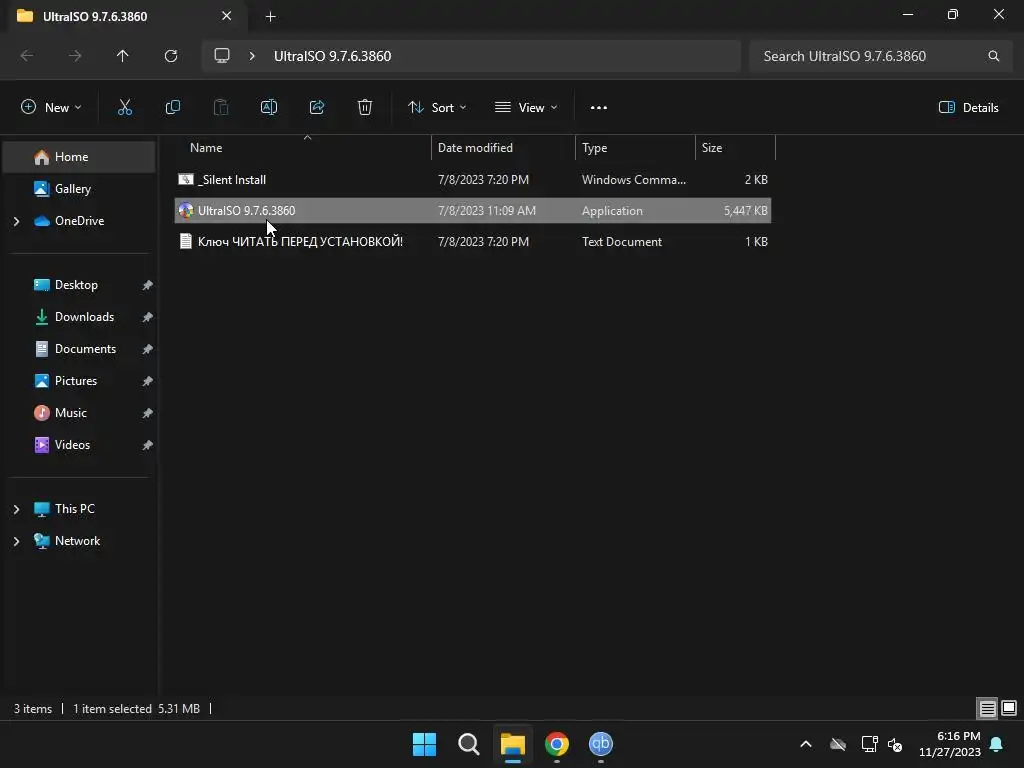
Task: Open the New dropdown menu
Action: pyautogui.click(x=51, y=108)
